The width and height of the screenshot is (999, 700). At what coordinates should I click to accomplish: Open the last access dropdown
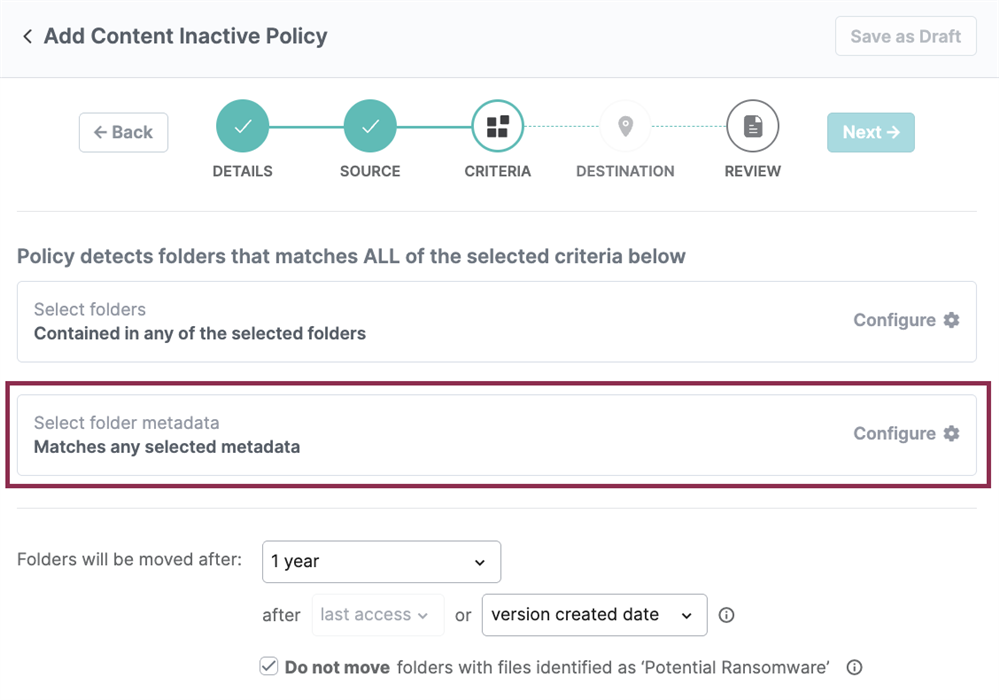pos(377,615)
